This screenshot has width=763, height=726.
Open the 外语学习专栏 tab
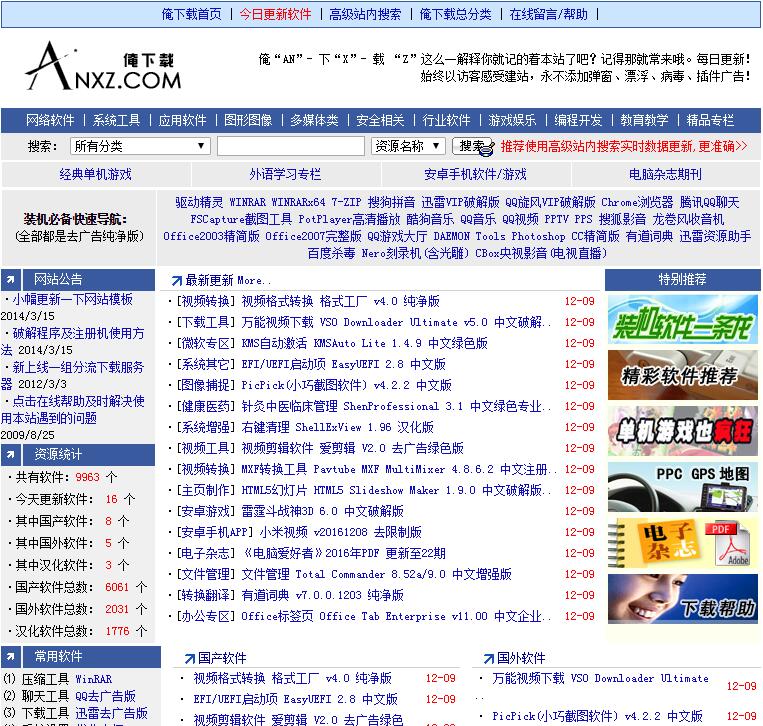pos(285,174)
